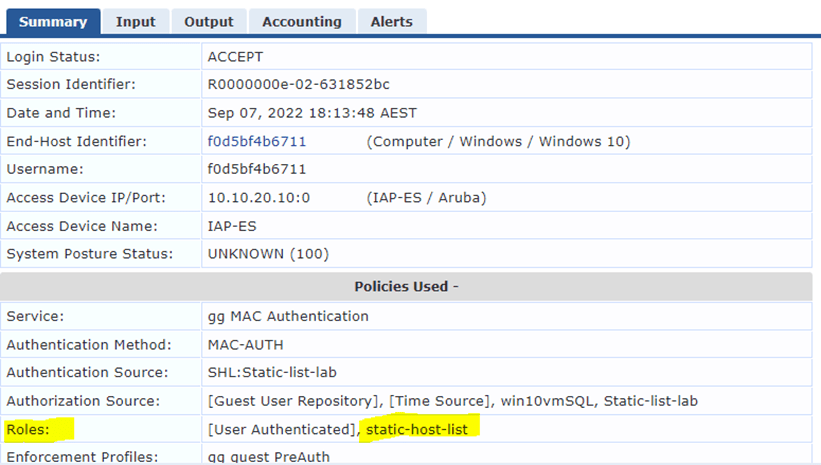
Task: Click the highlighted static-host-list role
Action: (423, 430)
